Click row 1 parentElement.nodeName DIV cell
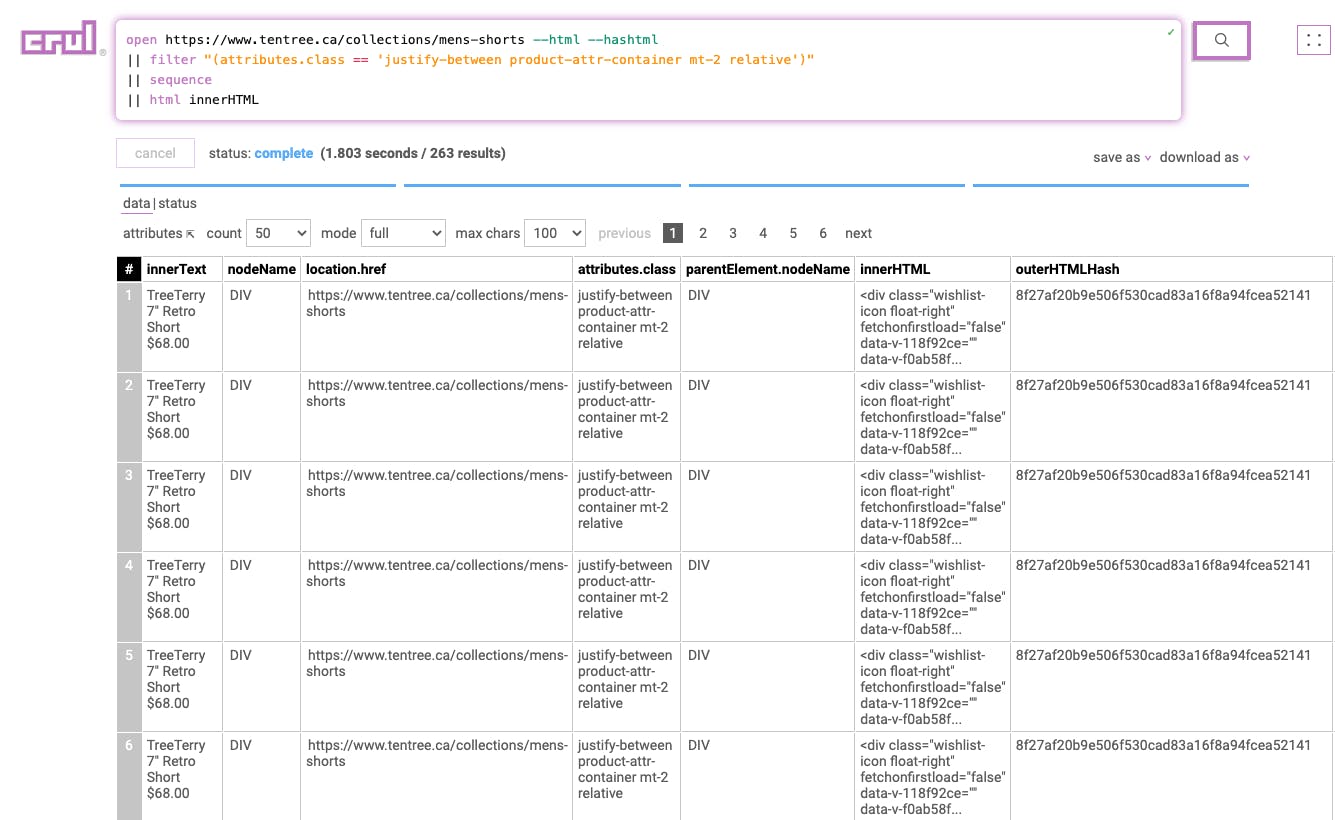This screenshot has width=1335, height=820. (768, 326)
